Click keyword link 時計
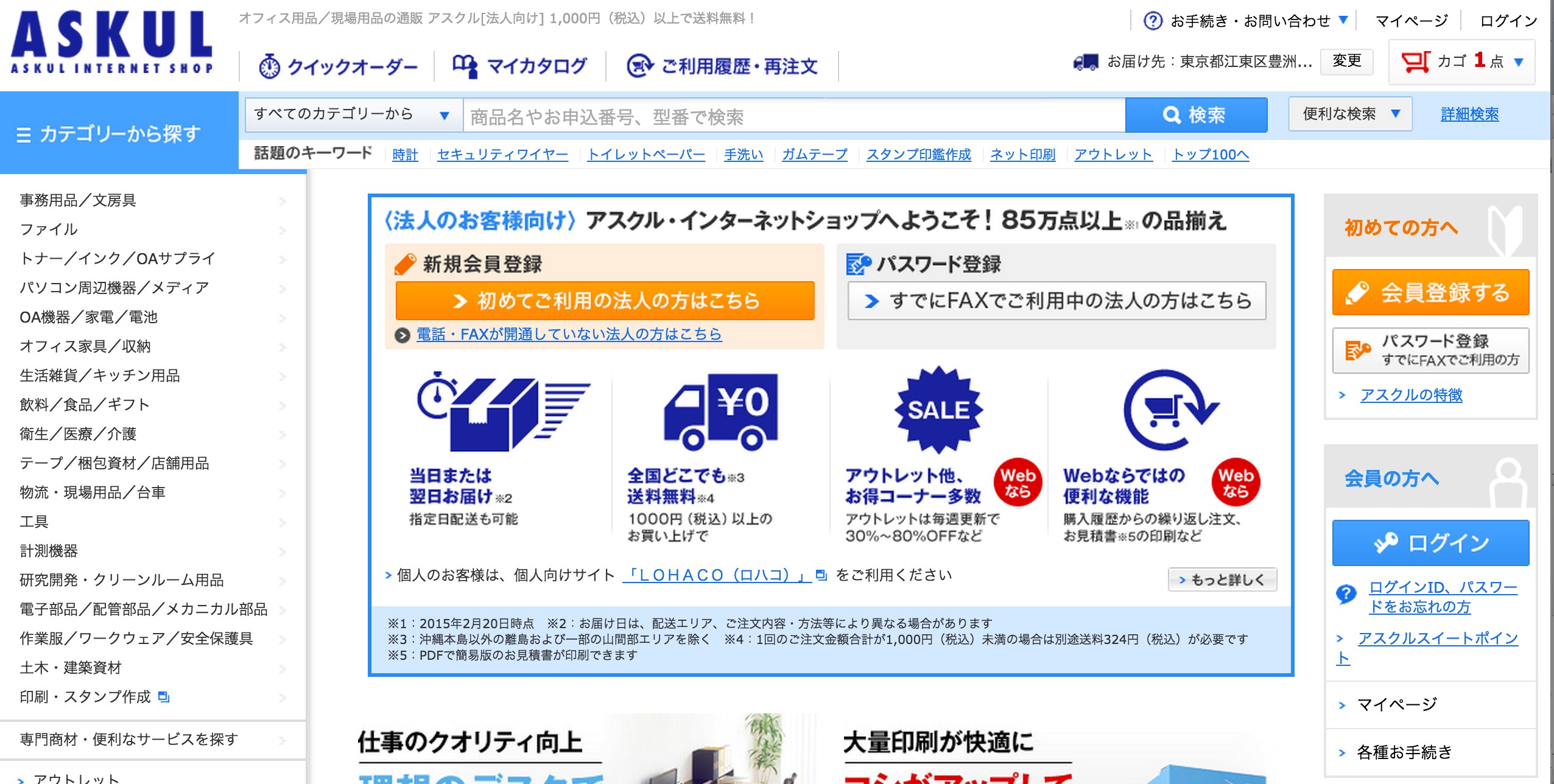The image size is (1554, 784). tap(405, 155)
